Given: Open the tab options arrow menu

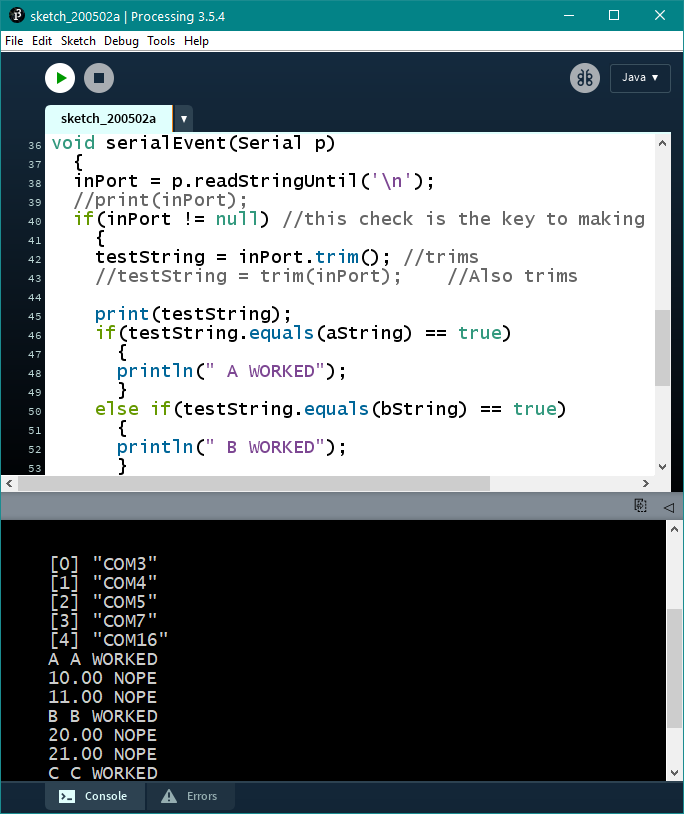Looking at the screenshot, I should coord(184,119).
